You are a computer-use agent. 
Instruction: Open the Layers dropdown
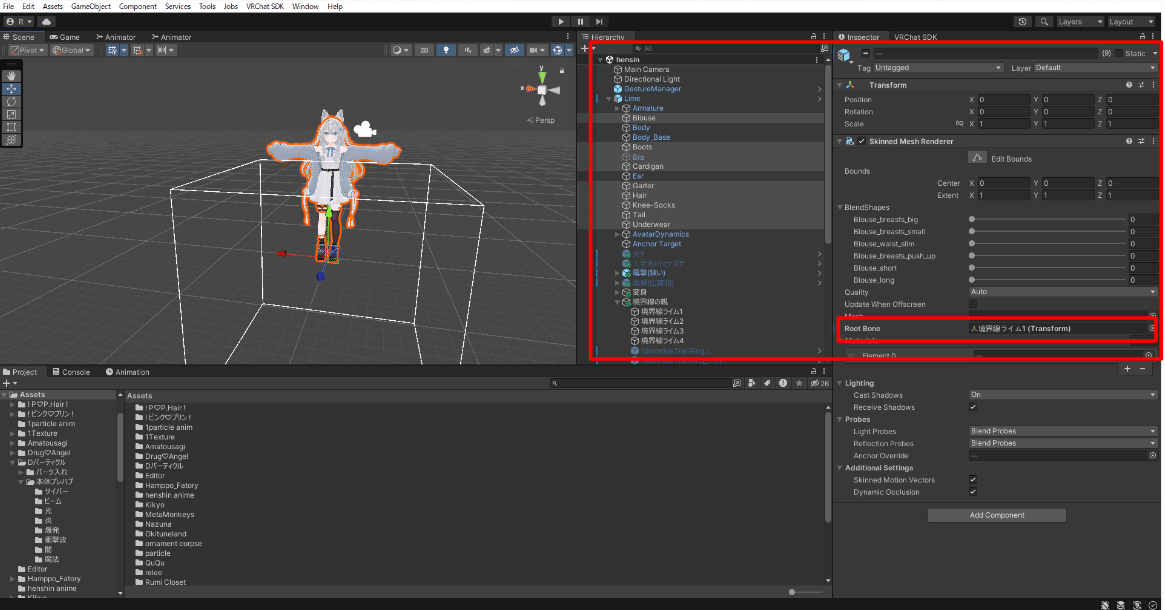click(x=1080, y=22)
